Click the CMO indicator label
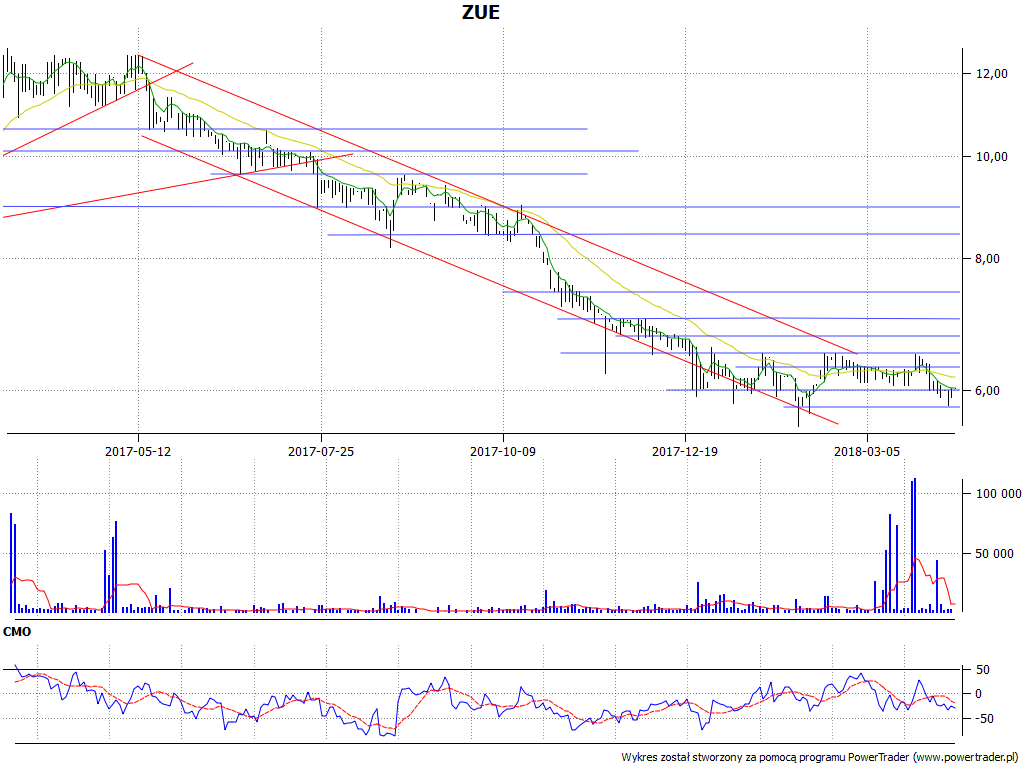Image resolution: width=1024 pixels, height=768 pixels. tap(17, 632)
